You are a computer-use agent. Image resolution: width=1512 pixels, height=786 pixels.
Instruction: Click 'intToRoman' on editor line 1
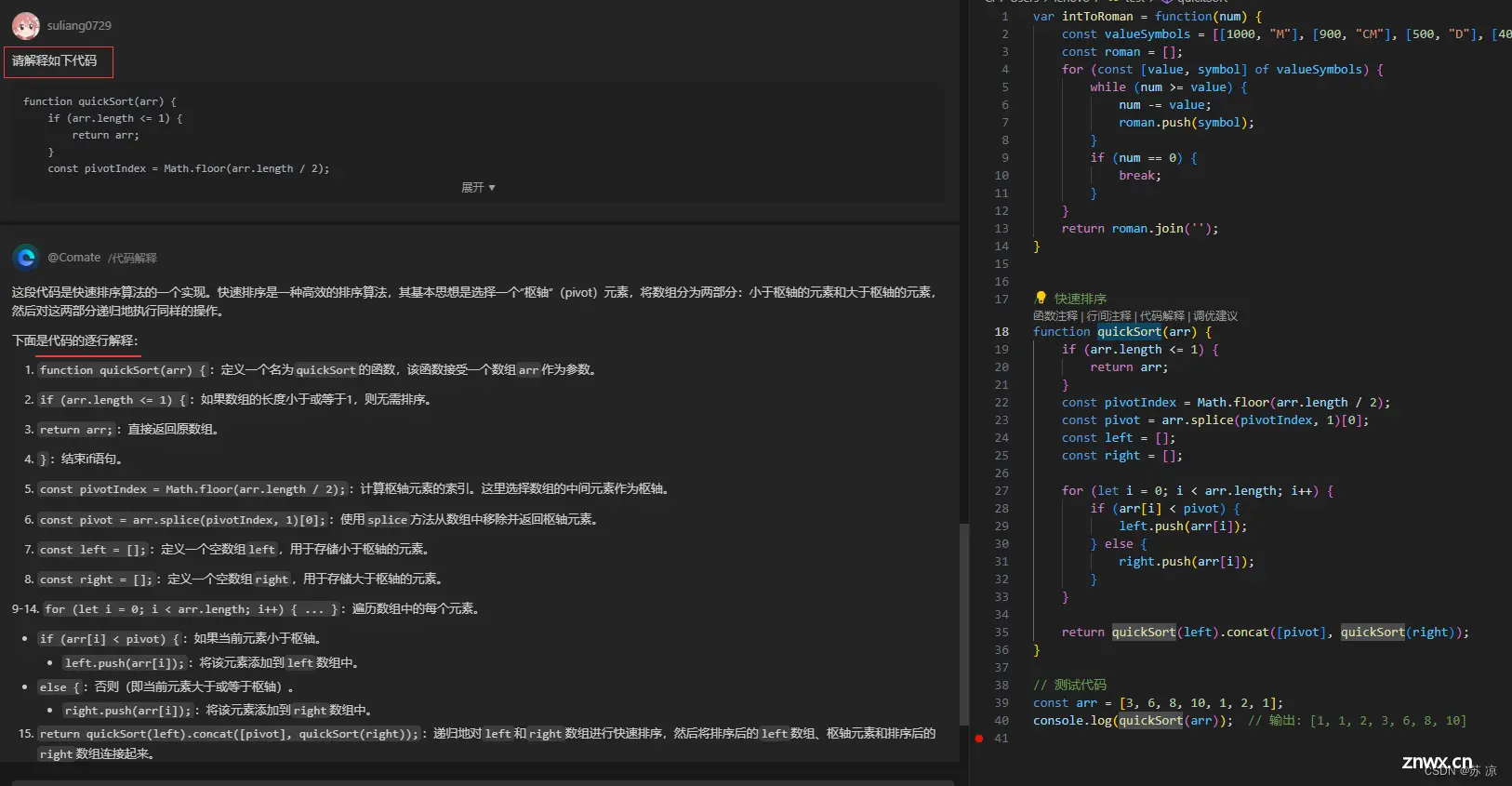(1097, 17)
